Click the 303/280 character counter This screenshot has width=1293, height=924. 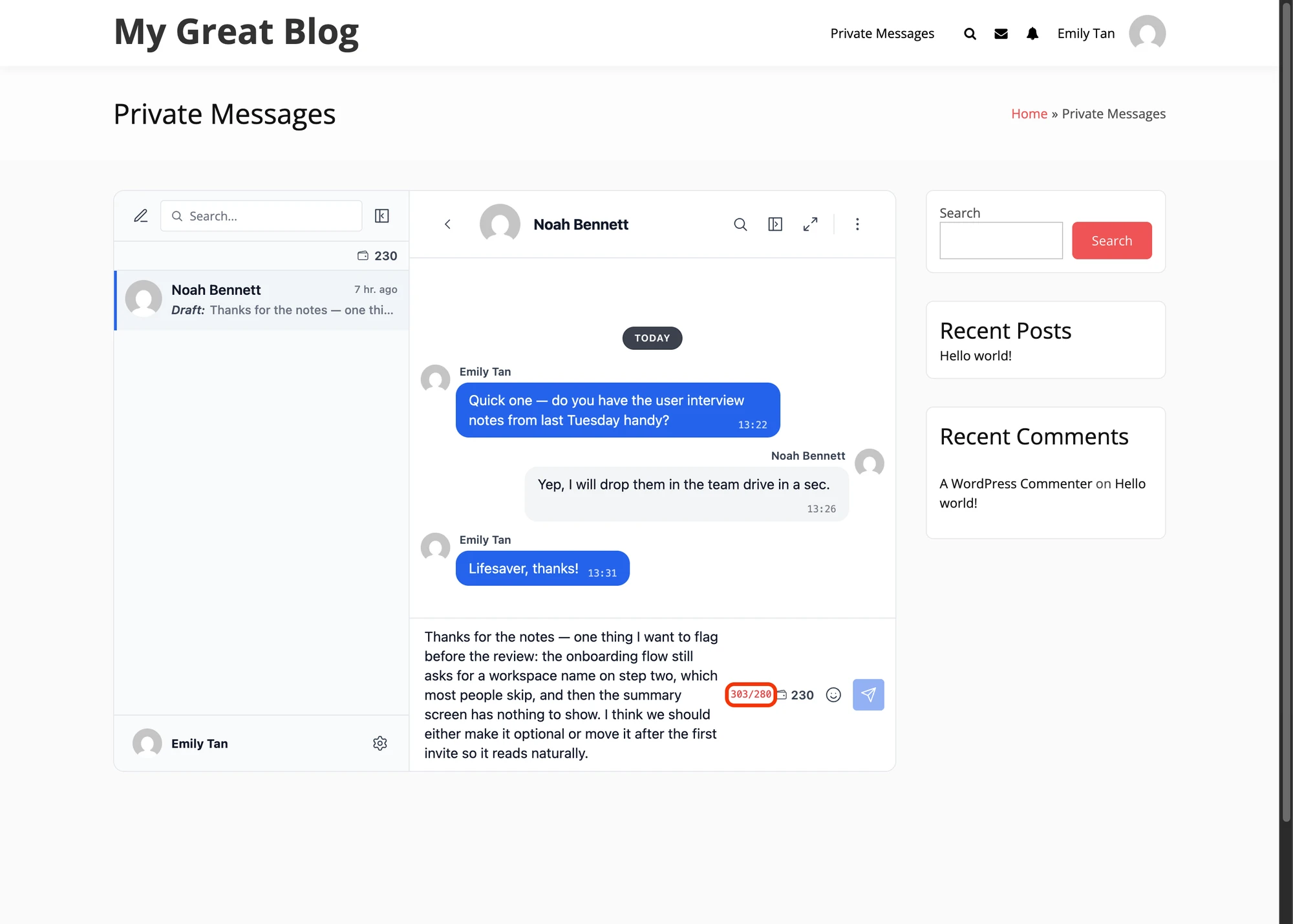click(751, 694)
